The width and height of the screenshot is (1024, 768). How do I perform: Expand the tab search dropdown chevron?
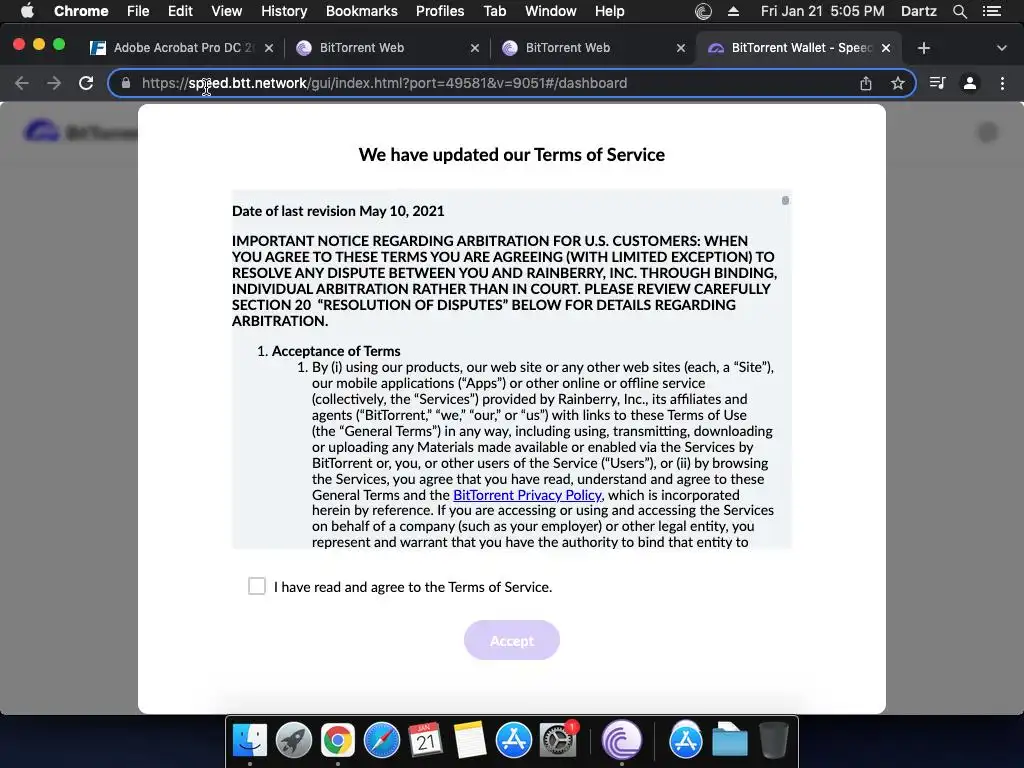pos(1002,48)
